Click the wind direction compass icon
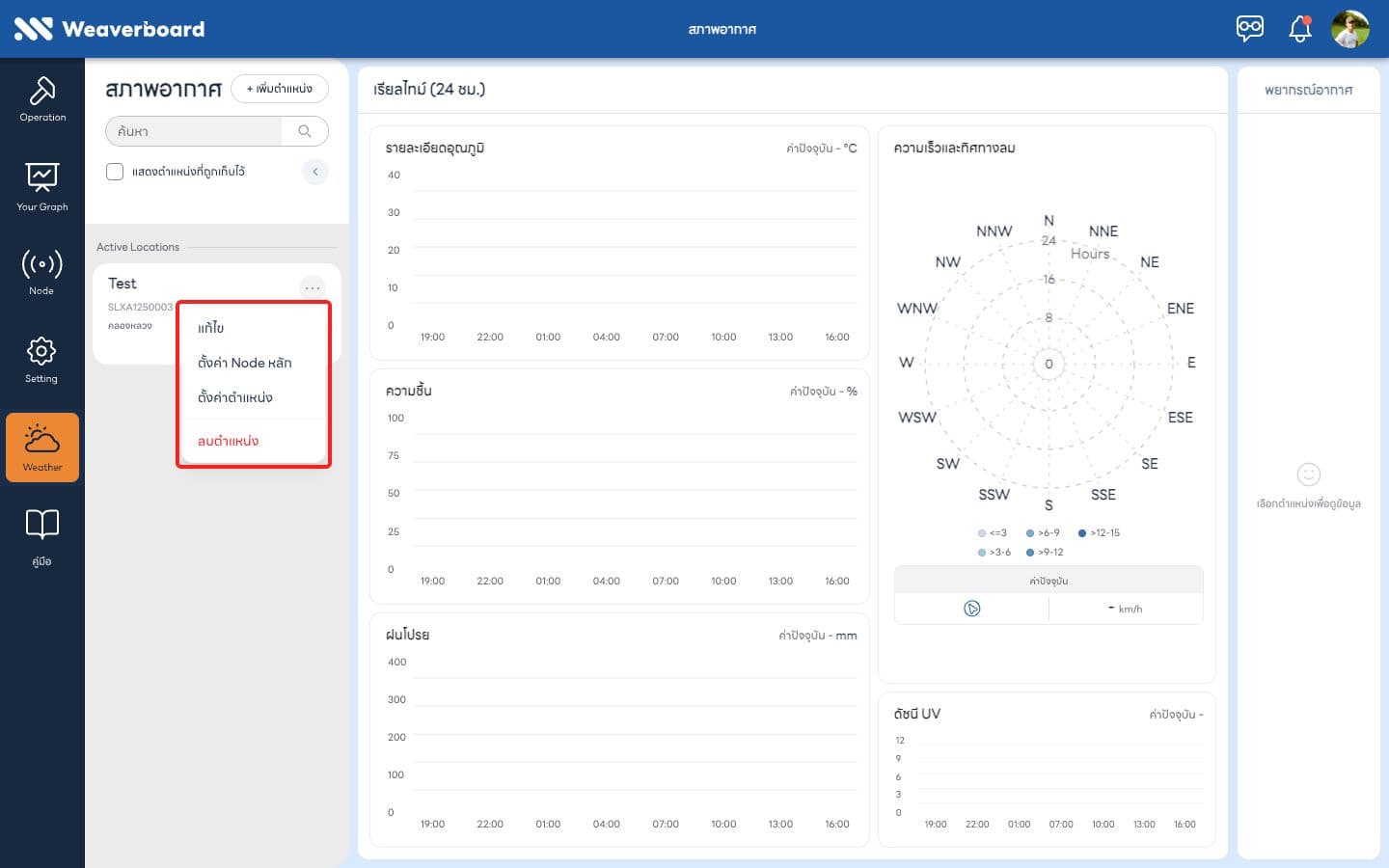This screenshot has width=1389, height=868. (x=971, y=609)
